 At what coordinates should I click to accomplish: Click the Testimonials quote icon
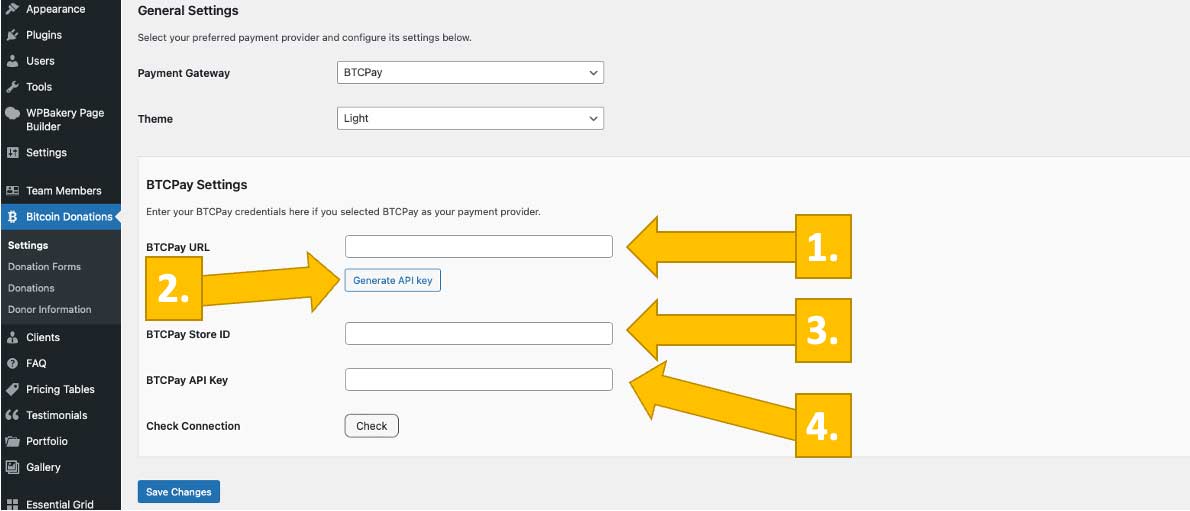click(x=12, y=415)
